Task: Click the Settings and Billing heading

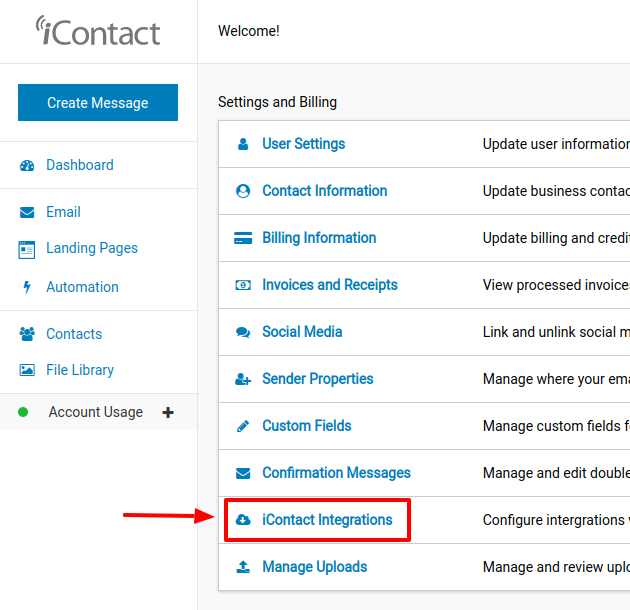Action: click(277, 102)
